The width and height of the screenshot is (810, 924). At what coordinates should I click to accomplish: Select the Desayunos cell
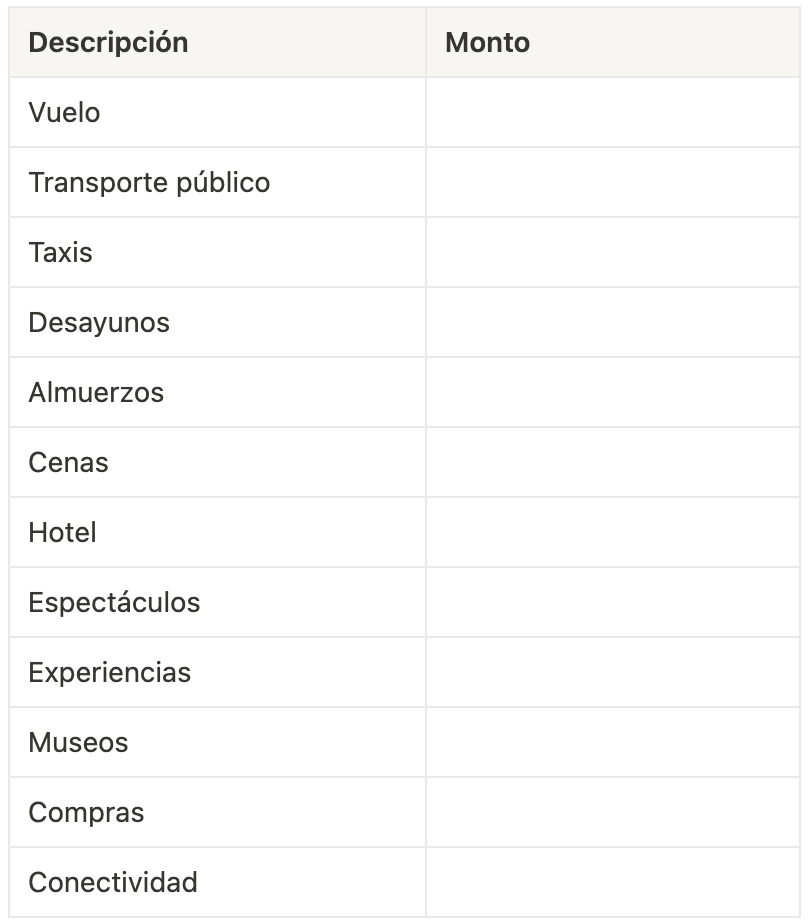pyautogui.click(x=99, y=323)
